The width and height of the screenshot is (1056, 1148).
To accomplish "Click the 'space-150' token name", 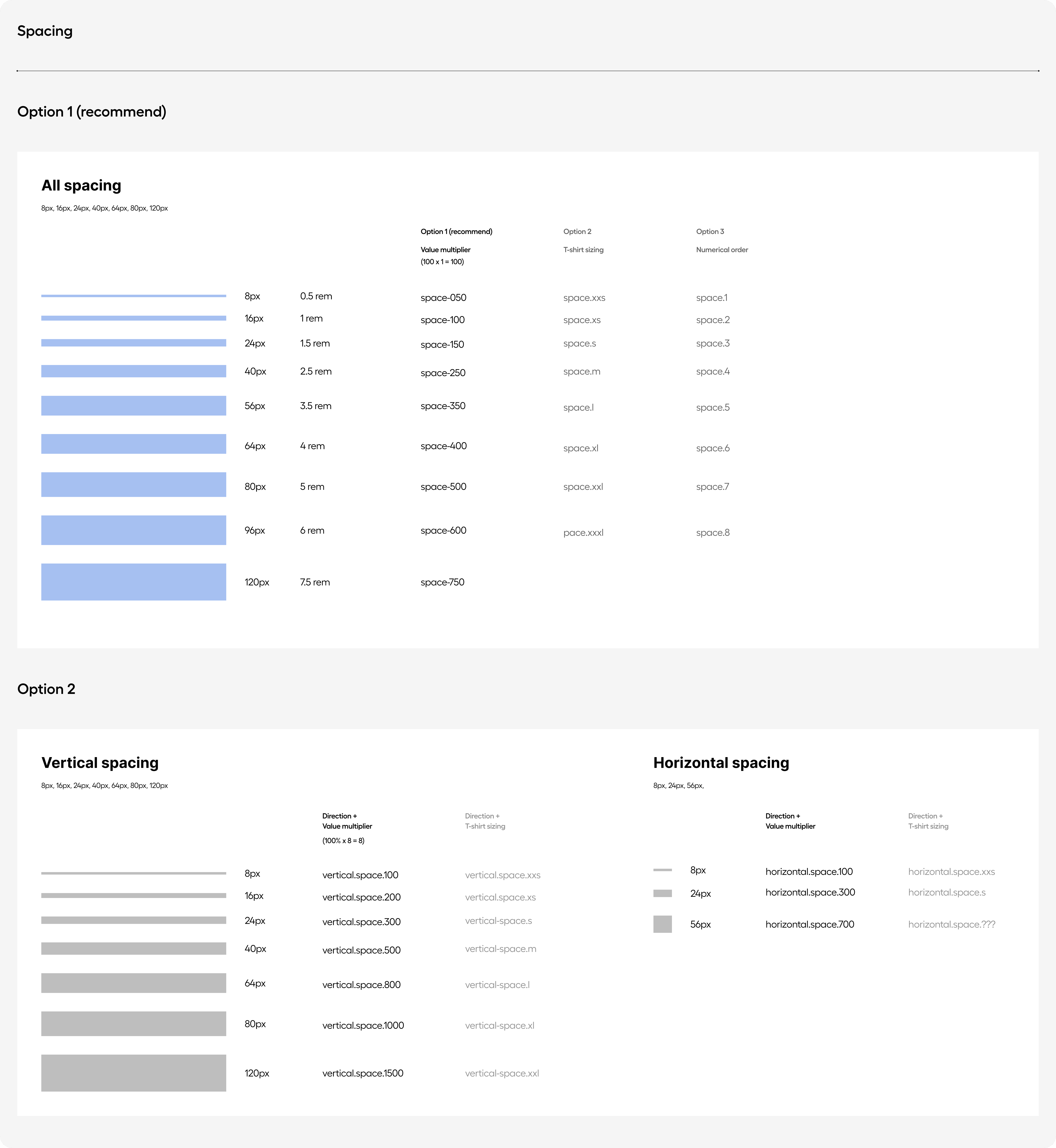I will point(442,345).
